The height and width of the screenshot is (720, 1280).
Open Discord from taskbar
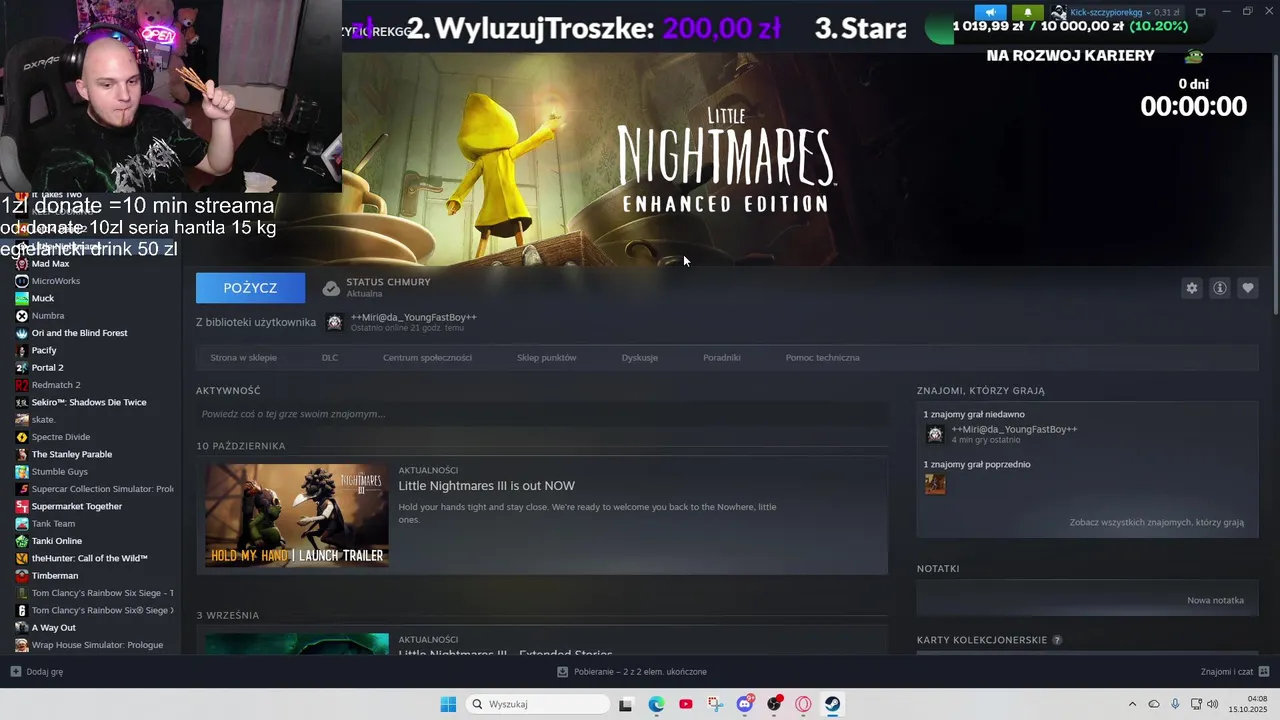[x=745, y=704]
